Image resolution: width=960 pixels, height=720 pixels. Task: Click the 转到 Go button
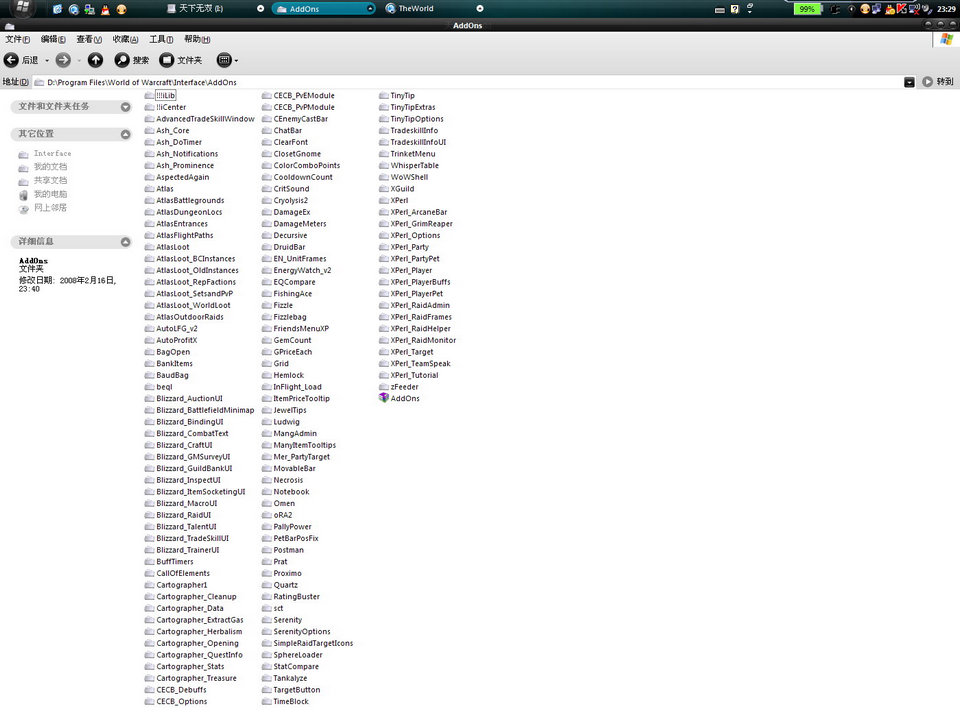937,81
